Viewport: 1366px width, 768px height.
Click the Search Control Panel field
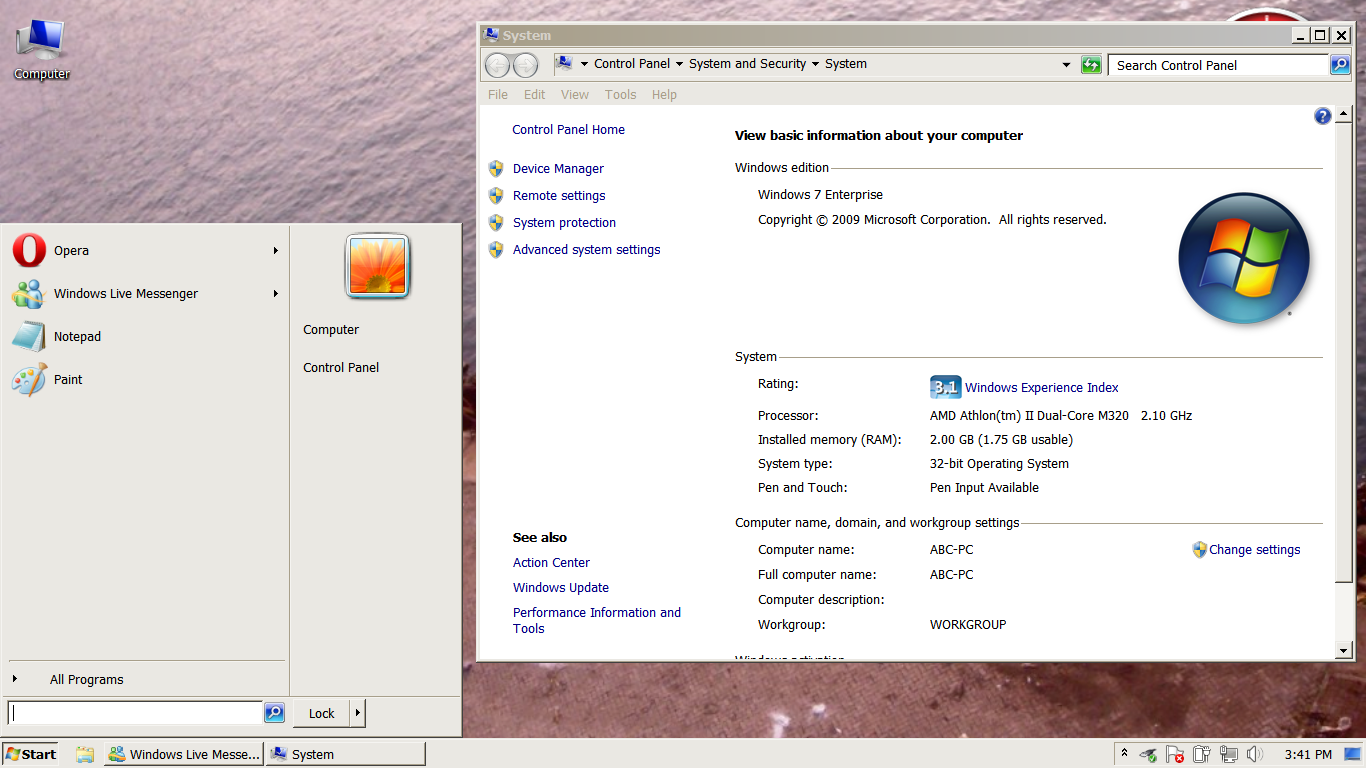click(1219, 65)
